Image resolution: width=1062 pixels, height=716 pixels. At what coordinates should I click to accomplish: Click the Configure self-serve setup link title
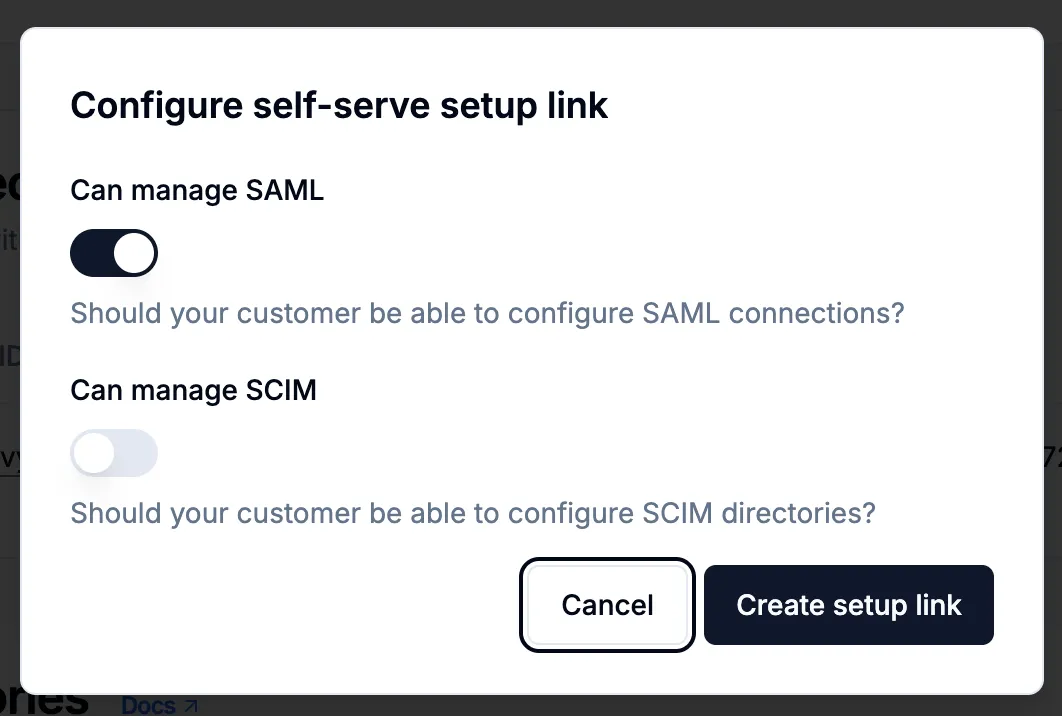tap(339, 105)
